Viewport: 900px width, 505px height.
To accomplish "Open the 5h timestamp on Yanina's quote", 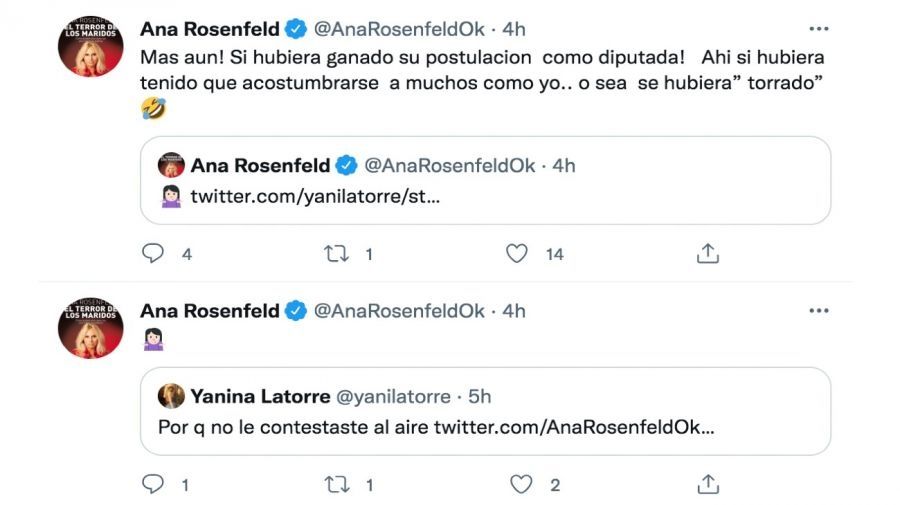I will [479, 396].
